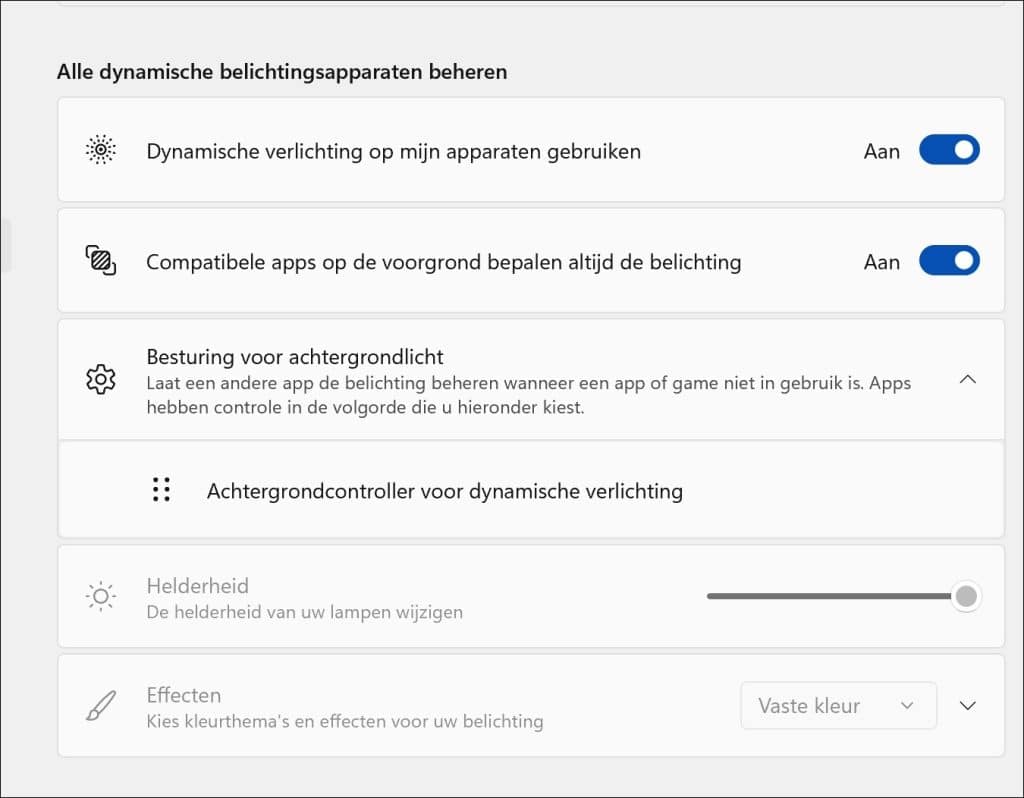
Task: Click the compatible apps layered icon
Action: click(x=100, y=260)
